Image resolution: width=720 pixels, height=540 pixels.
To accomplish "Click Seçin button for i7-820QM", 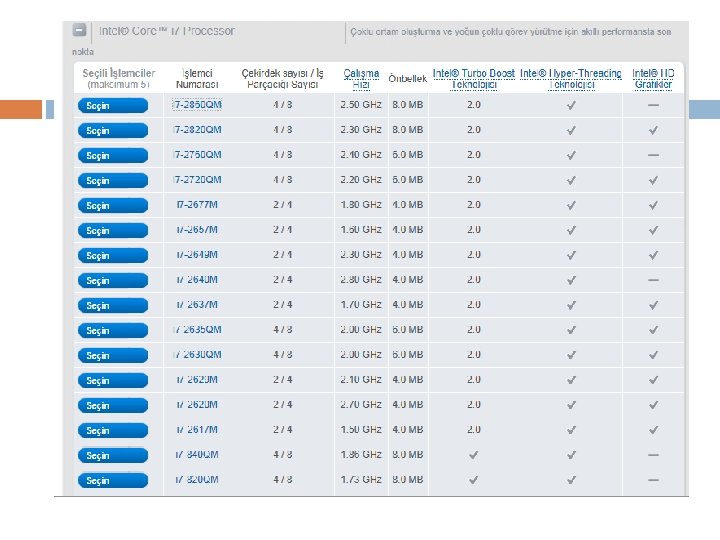I will [113, 480].
